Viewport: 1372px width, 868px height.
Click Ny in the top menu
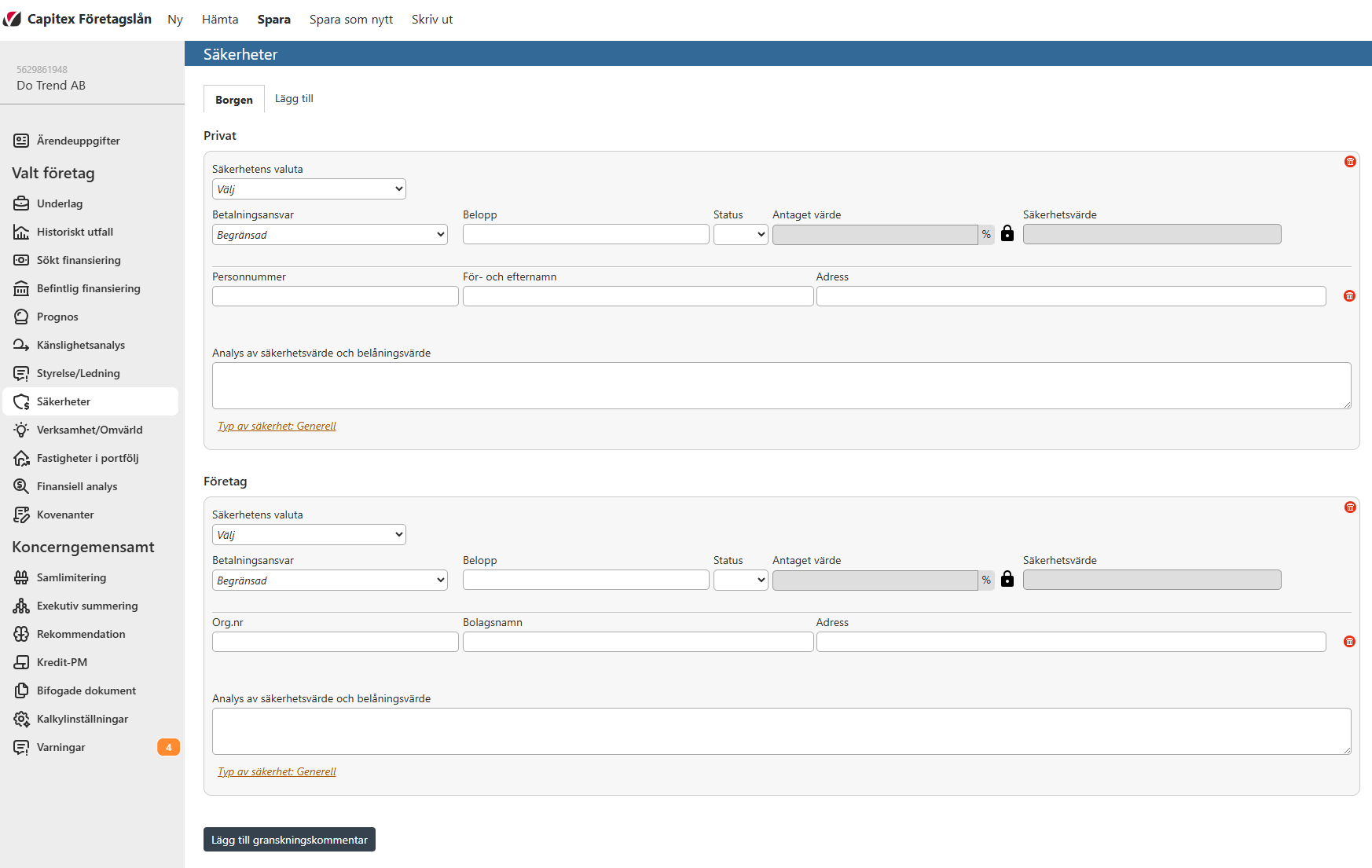(175, 19)
